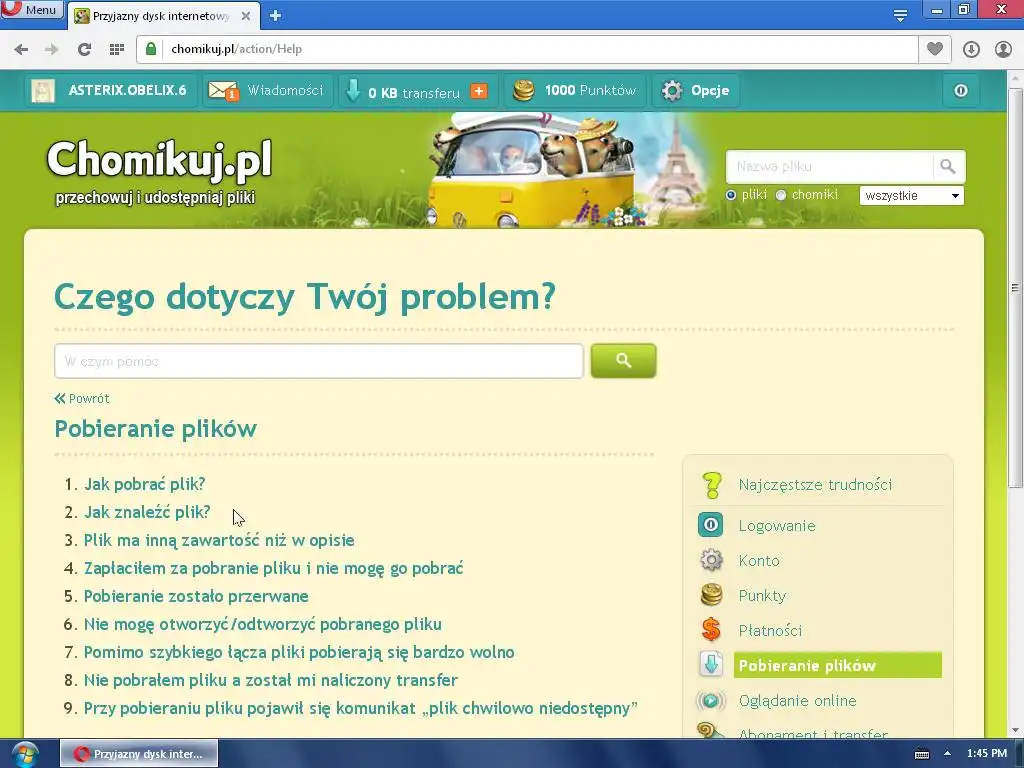Click the Opera taskbar item Przyjazny dysk inter...
This screenshot has height=768, width=1024.
[138, 754]
